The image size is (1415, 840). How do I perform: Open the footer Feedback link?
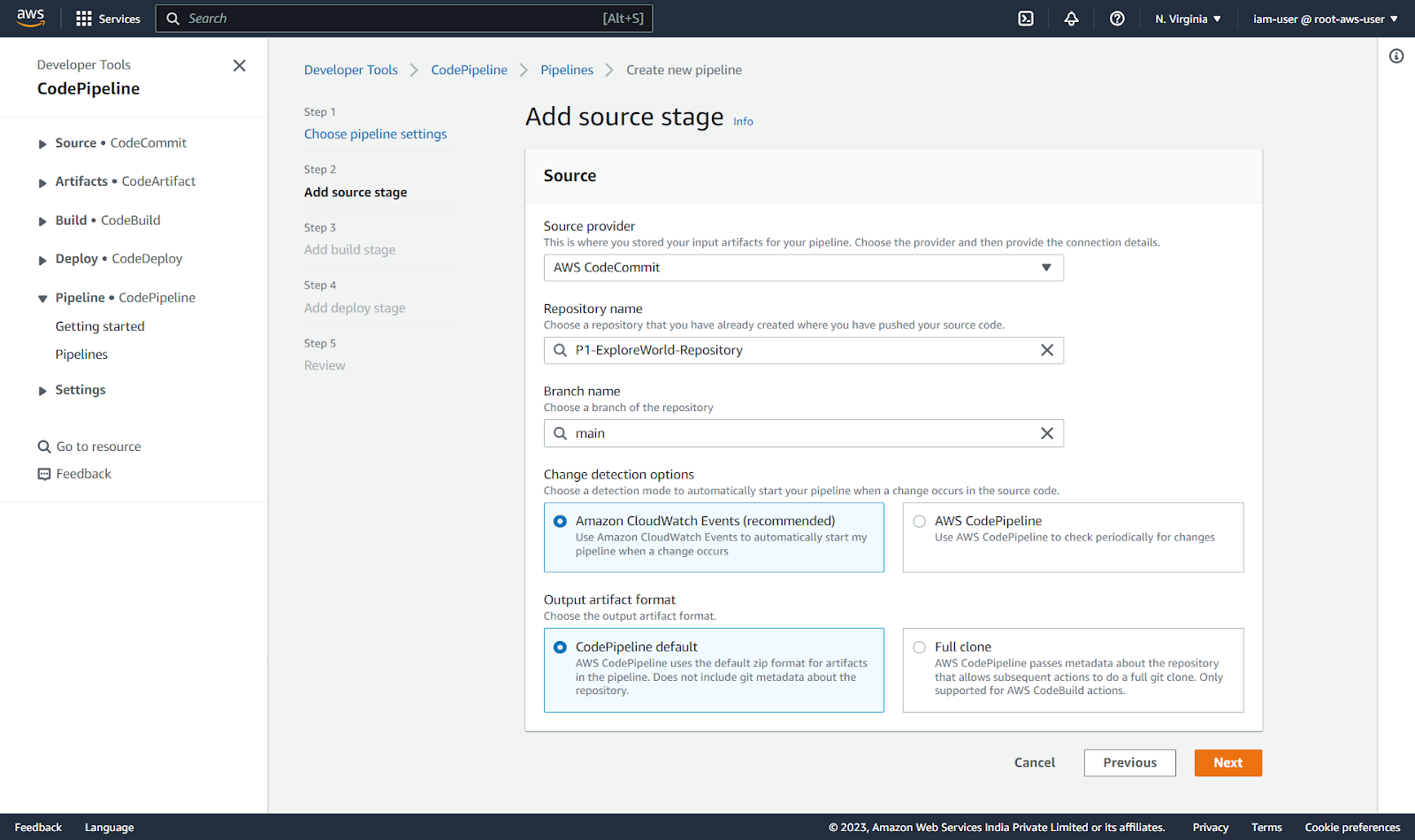coord(38,828)
